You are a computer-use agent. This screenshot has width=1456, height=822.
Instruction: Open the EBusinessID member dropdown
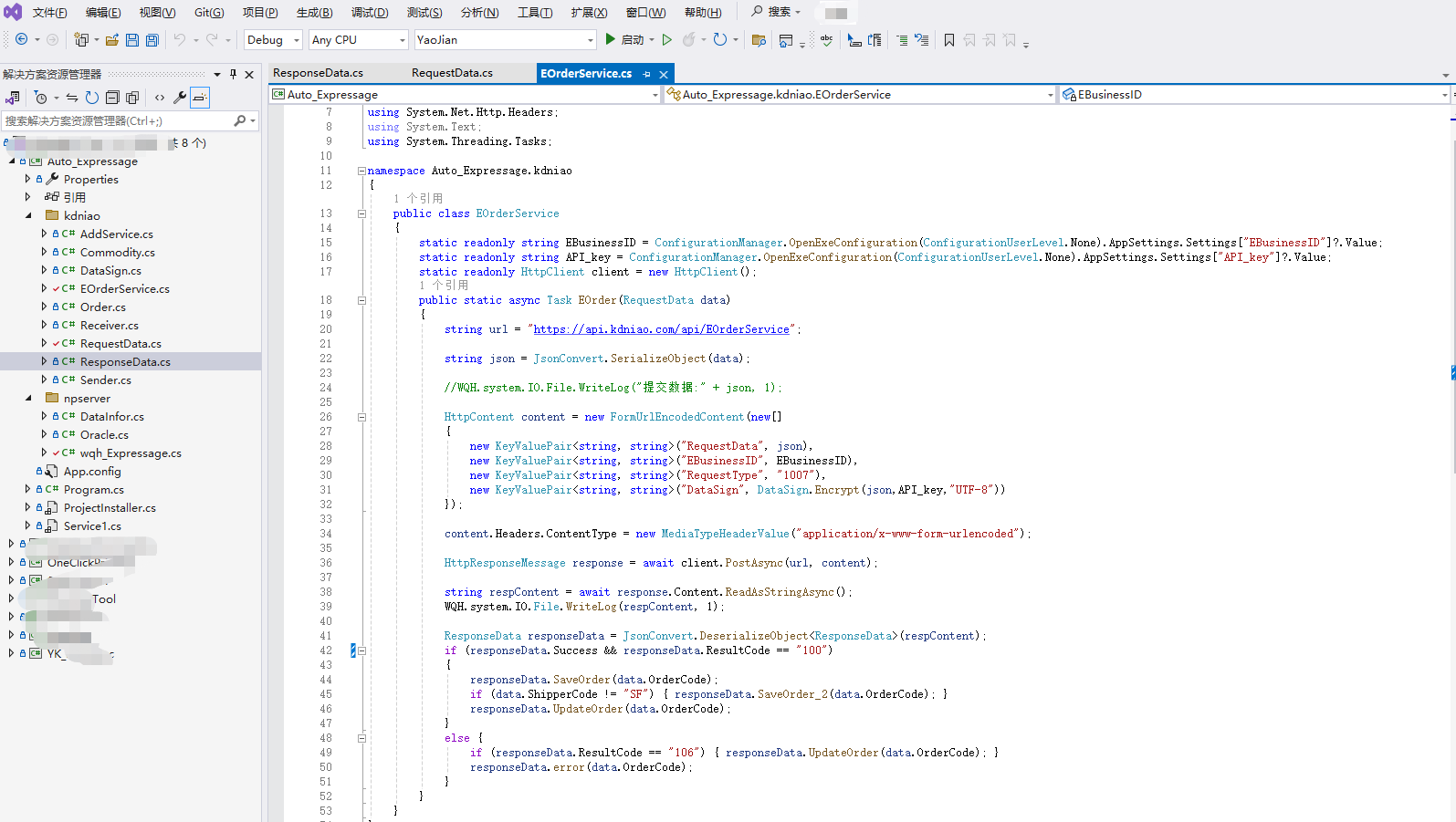(x=1255, y=94)
